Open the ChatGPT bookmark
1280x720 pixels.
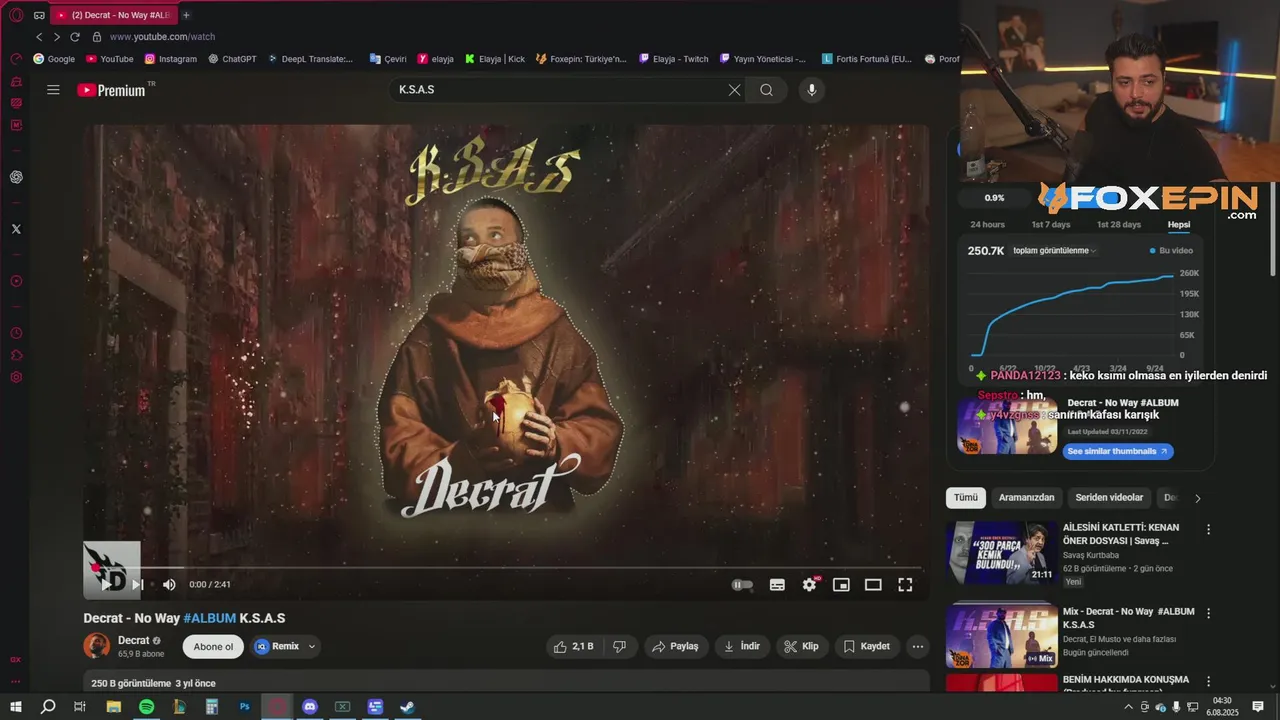point(232,59)
